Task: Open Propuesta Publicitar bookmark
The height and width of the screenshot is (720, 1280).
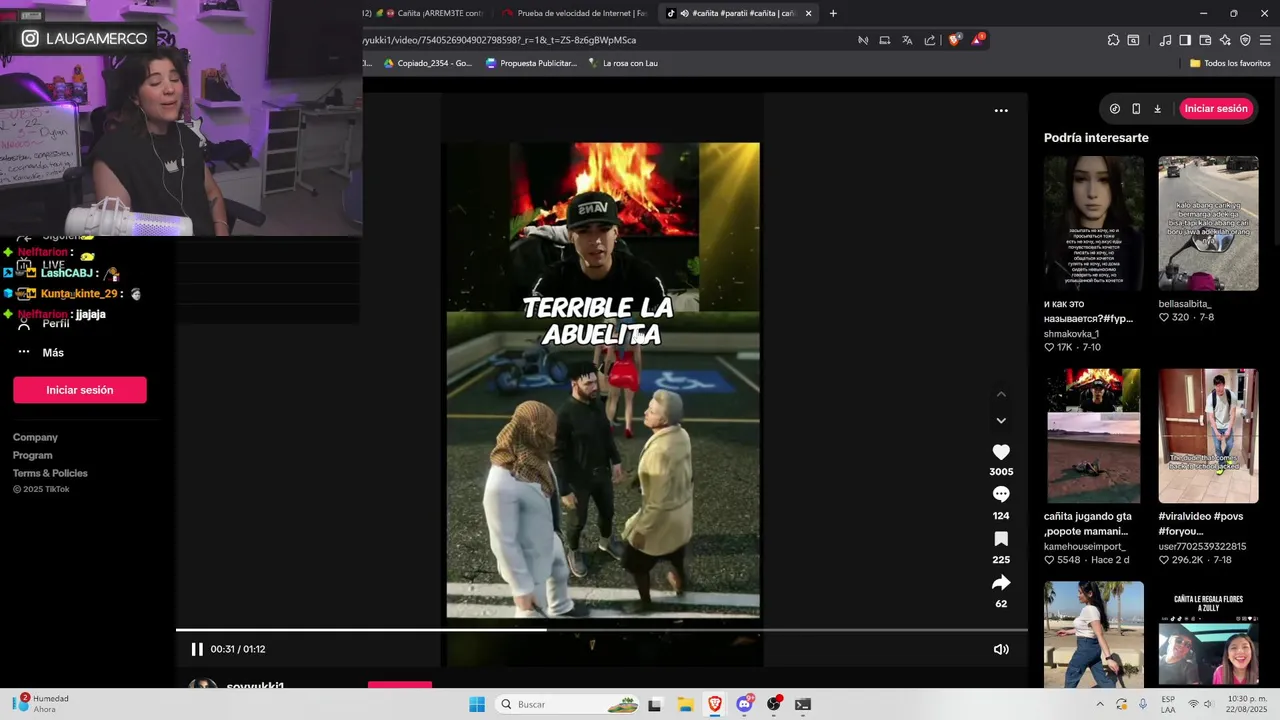Action: tap(531, 63)
